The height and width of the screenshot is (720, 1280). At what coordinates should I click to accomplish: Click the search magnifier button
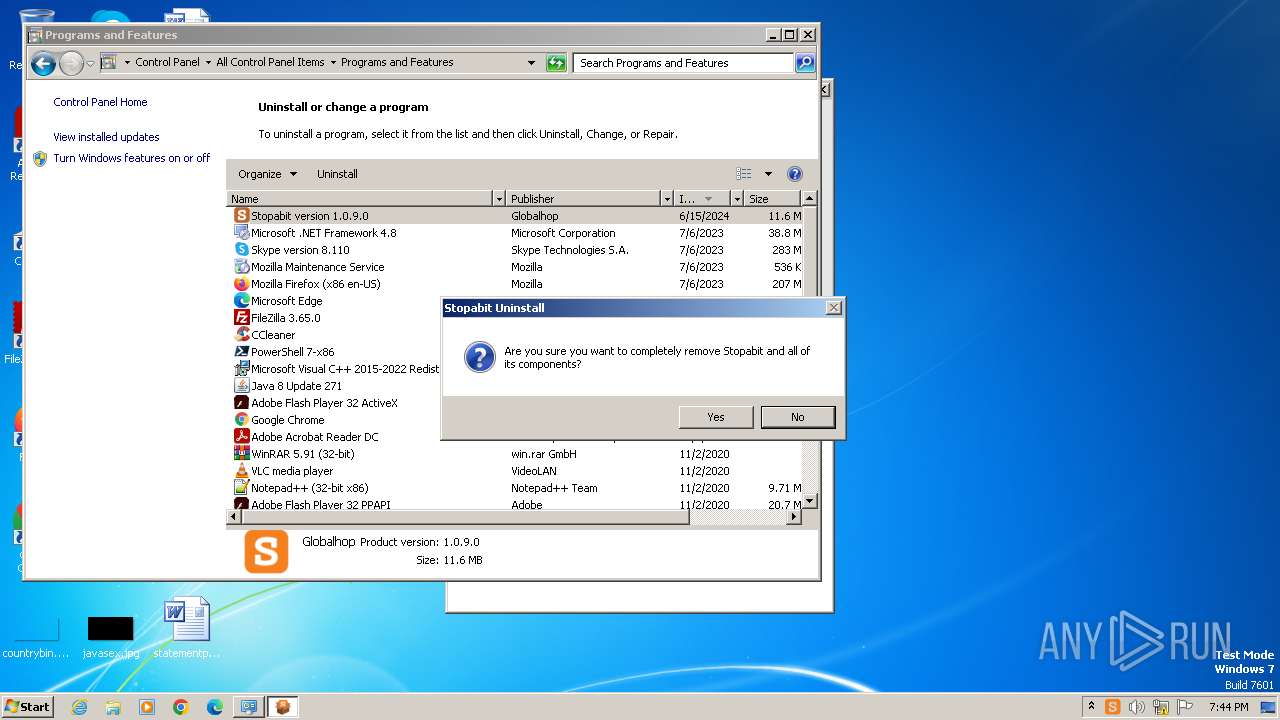(x=805, y=63)
